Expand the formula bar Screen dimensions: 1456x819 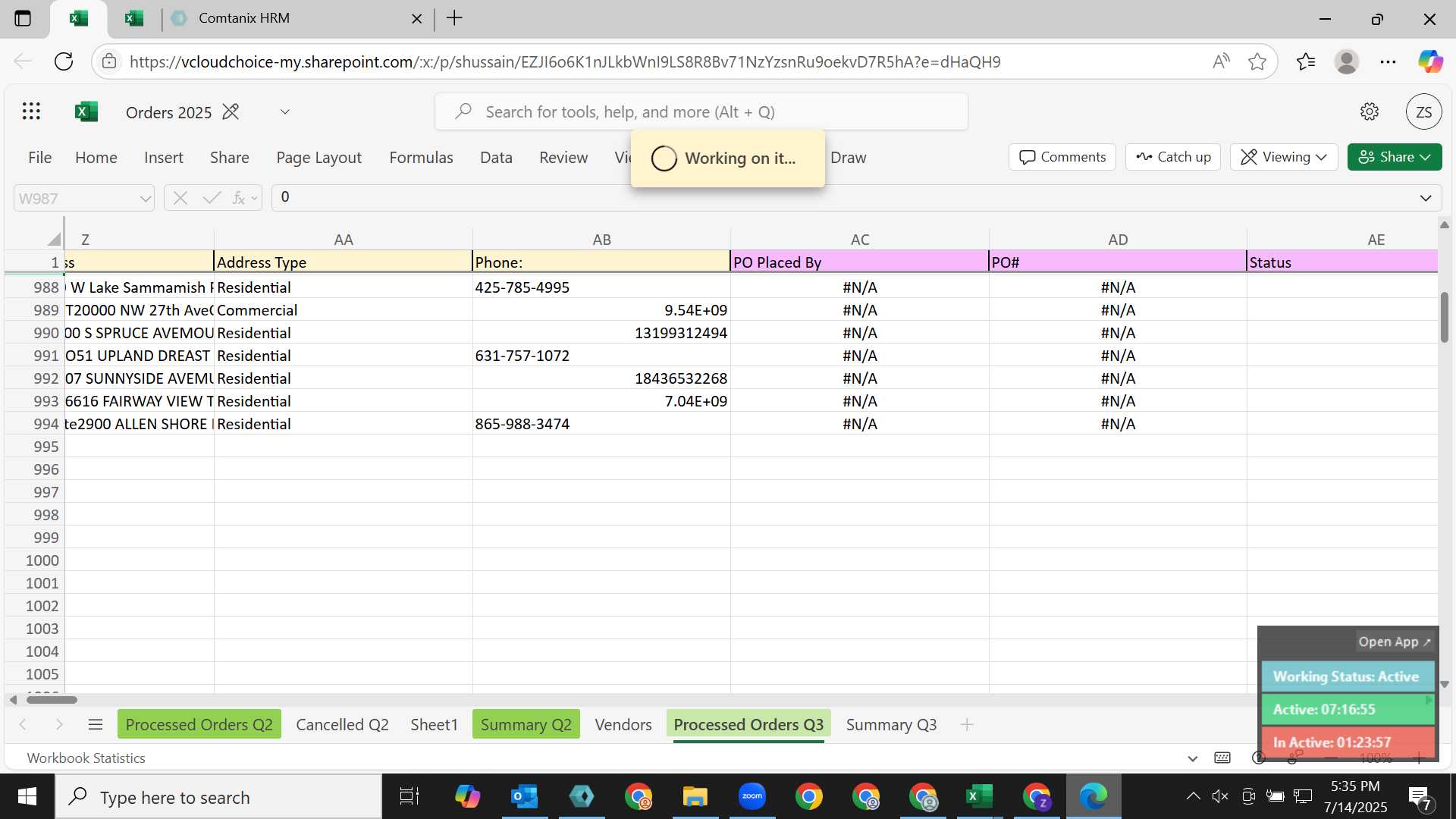pyautogui.click(x=1425, y=198)
